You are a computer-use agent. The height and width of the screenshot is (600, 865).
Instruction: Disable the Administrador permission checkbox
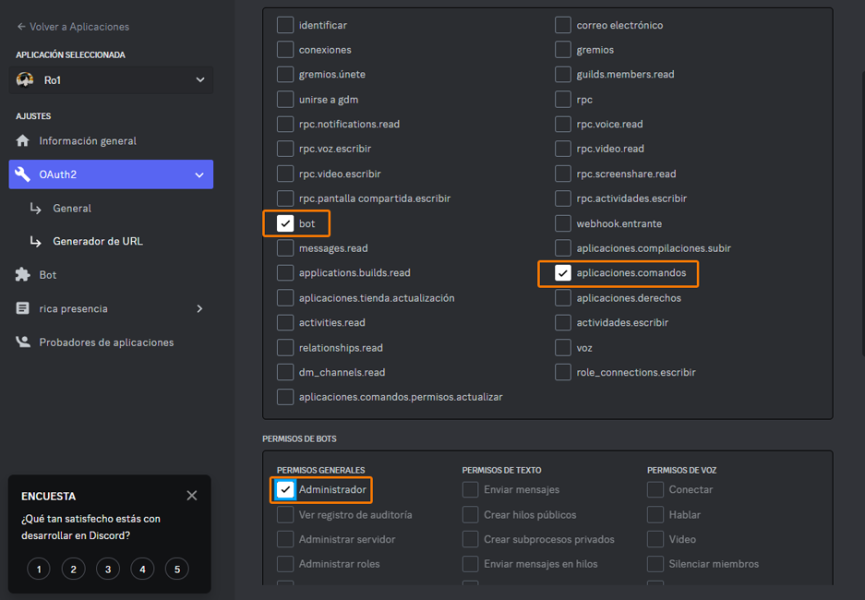[x=286, y=490]
